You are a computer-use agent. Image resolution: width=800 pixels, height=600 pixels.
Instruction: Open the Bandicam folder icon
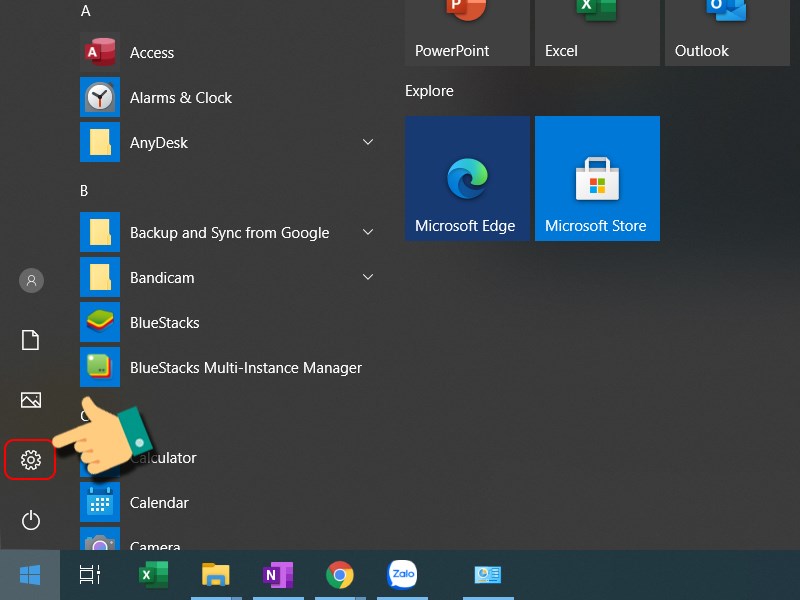[x=100, y=277]
